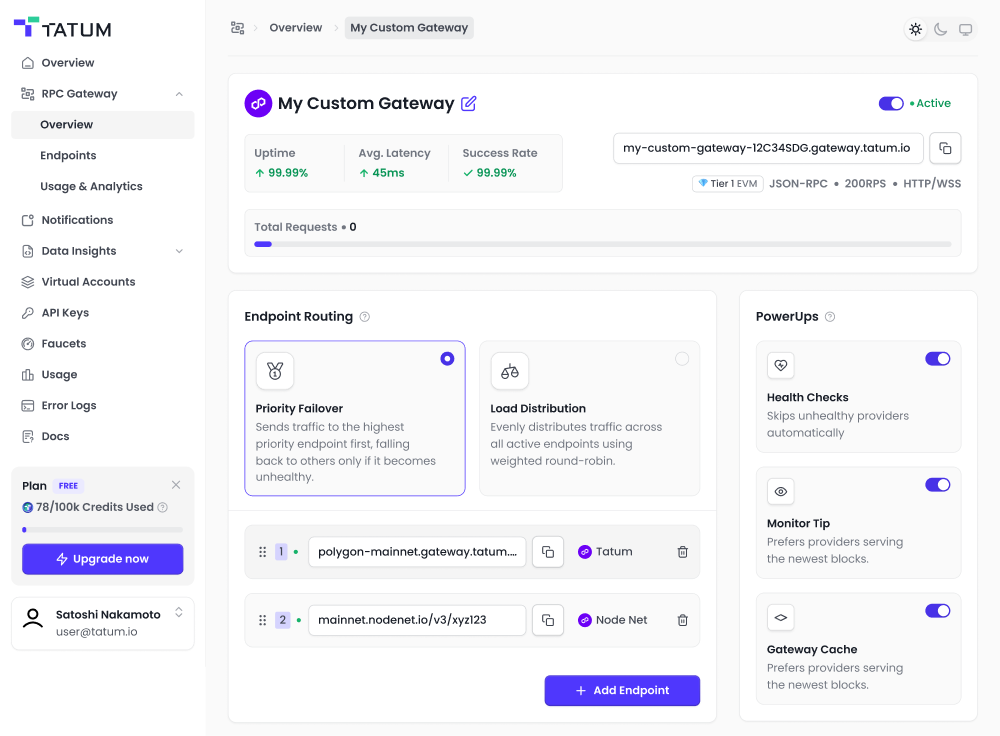Switch to dark mode with moon icon
Image resolution: width=1000 pixels, height=736 pixels.
(940, 29)
